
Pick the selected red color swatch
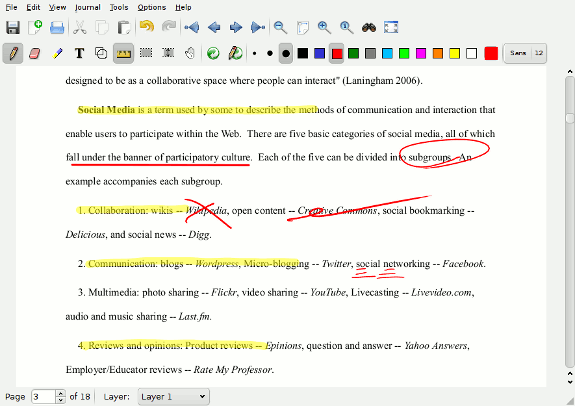[x=337, y=54]
